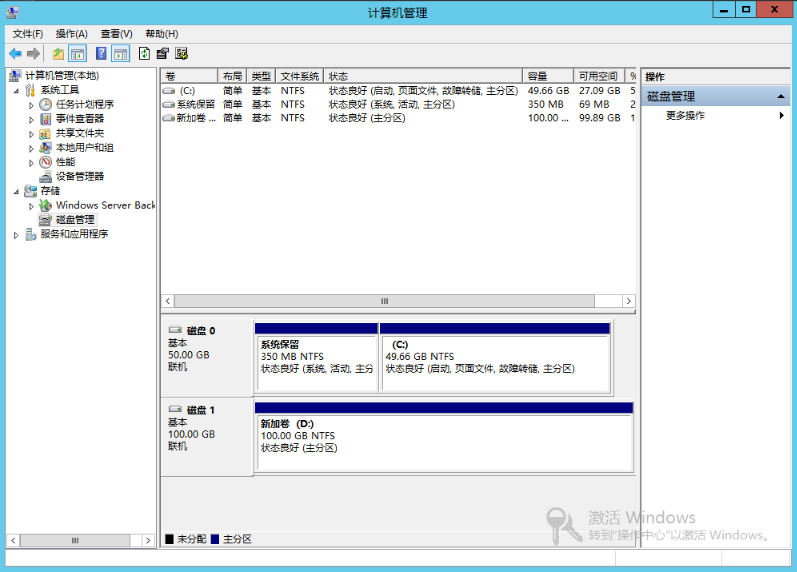Screen dimensions: 797x572
Task: Click the Computer Management root icon
Action: tap(15, 76)
